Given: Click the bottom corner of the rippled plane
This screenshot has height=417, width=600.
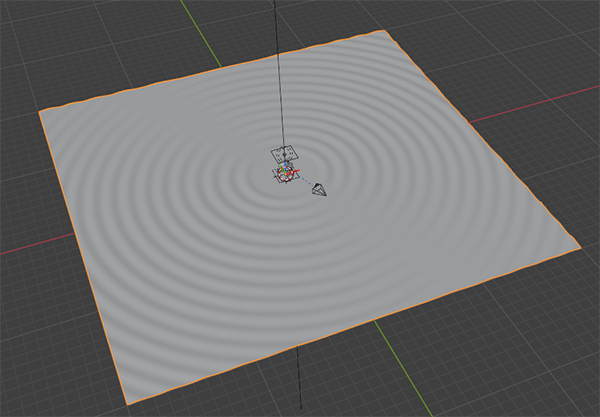Looking at the screenshot, I should click(x=126, y=404).
